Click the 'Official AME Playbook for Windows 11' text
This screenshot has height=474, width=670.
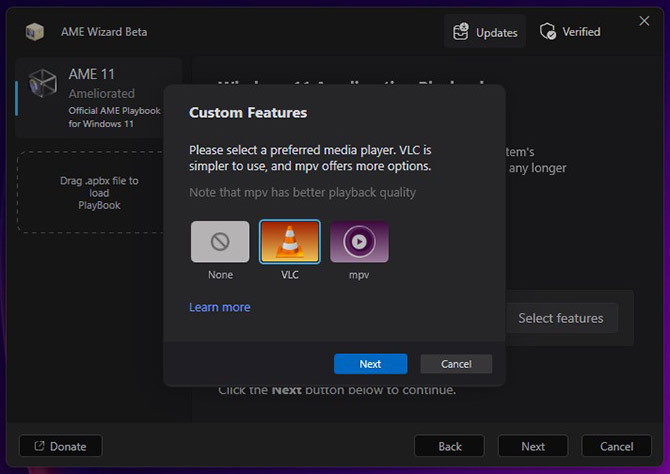(114, 117)
